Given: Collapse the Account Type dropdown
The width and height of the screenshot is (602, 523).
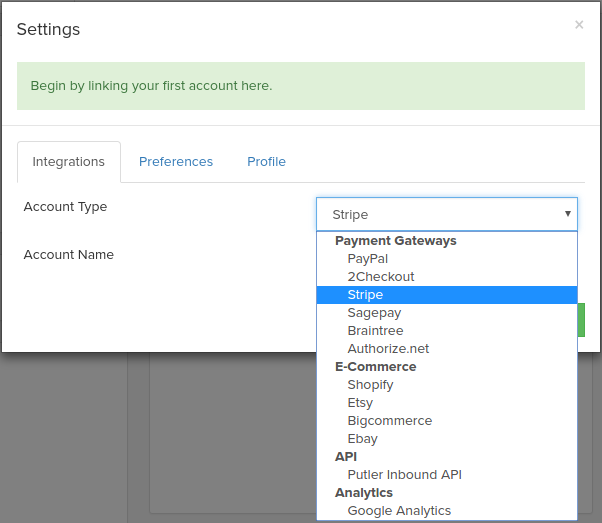Looking at the screenshot, I should (446, 214).
